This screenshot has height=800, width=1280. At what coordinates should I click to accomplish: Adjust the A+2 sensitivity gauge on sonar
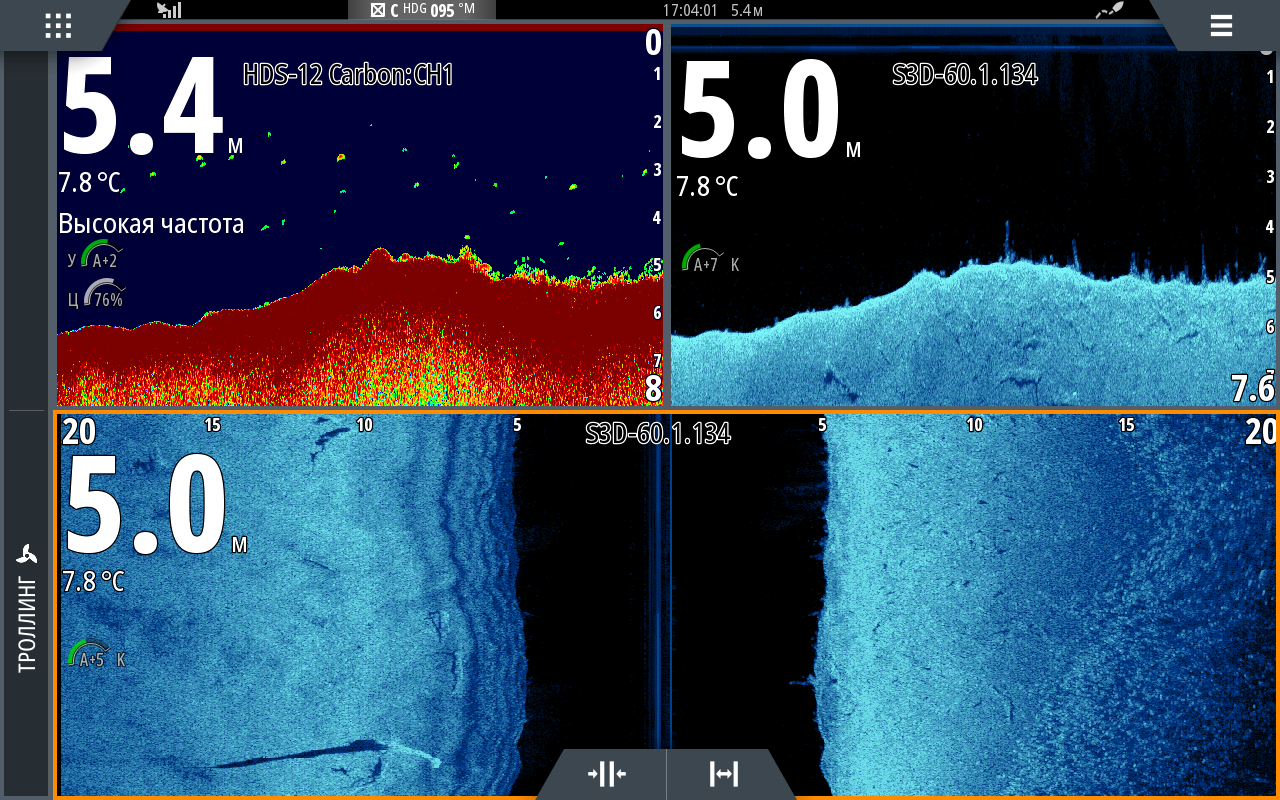click(x=100, y=256)
